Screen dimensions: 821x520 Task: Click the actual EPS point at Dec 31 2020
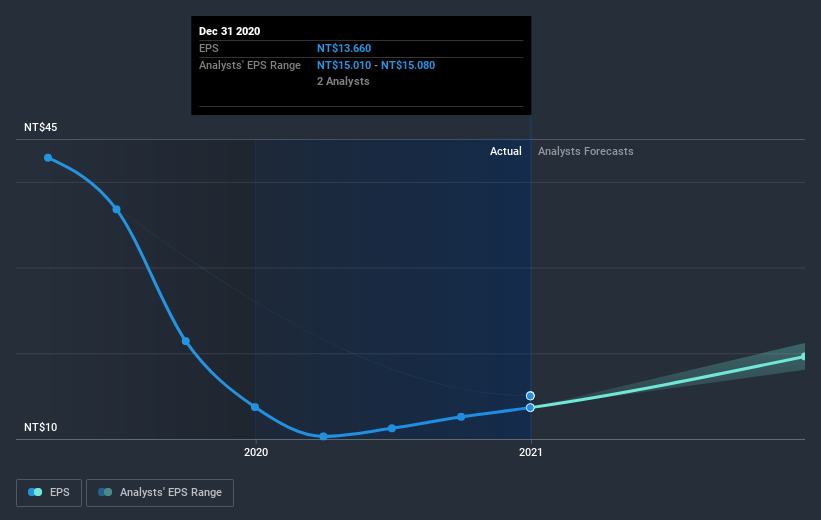click(530, 407)
